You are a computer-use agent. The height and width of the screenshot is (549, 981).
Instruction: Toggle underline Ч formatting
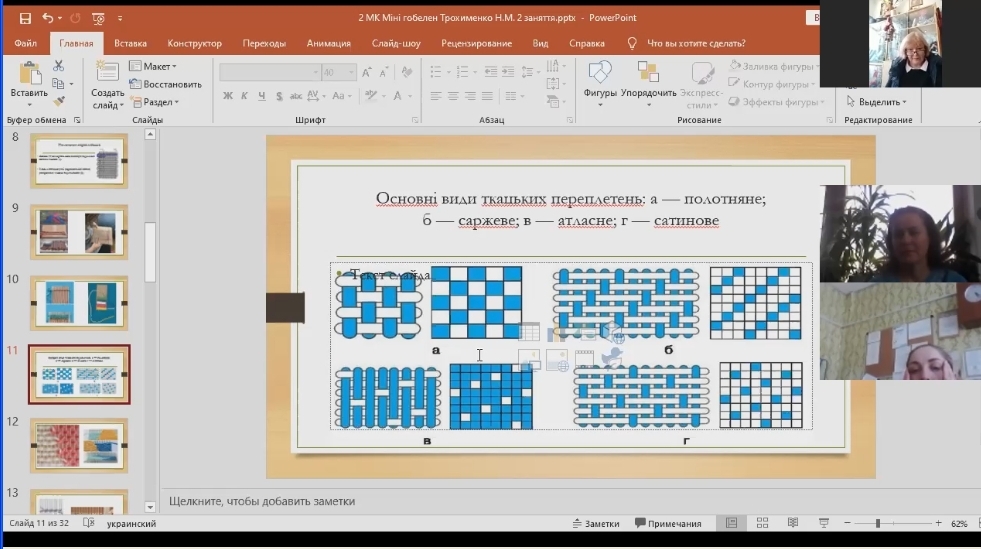click(x=262, y=96)
